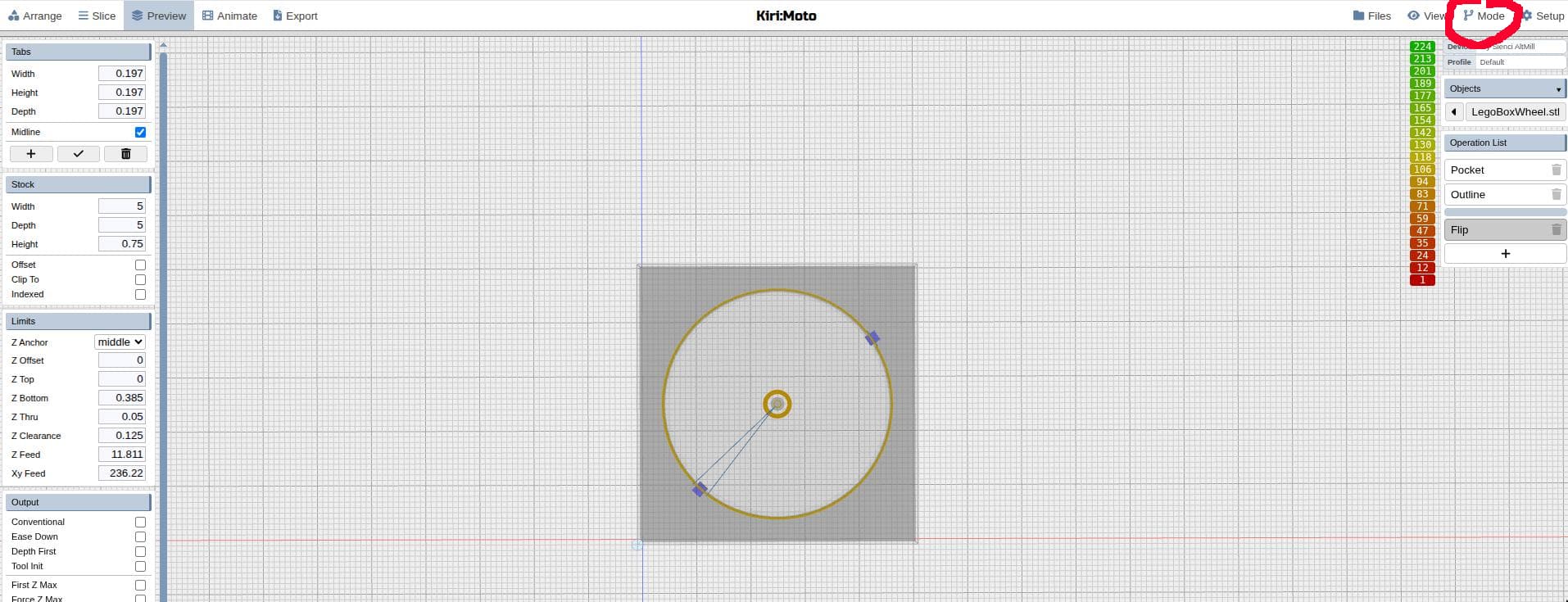1568x602 pixels.
Task: Open the Files button
Action: [x=1372, y=16]
